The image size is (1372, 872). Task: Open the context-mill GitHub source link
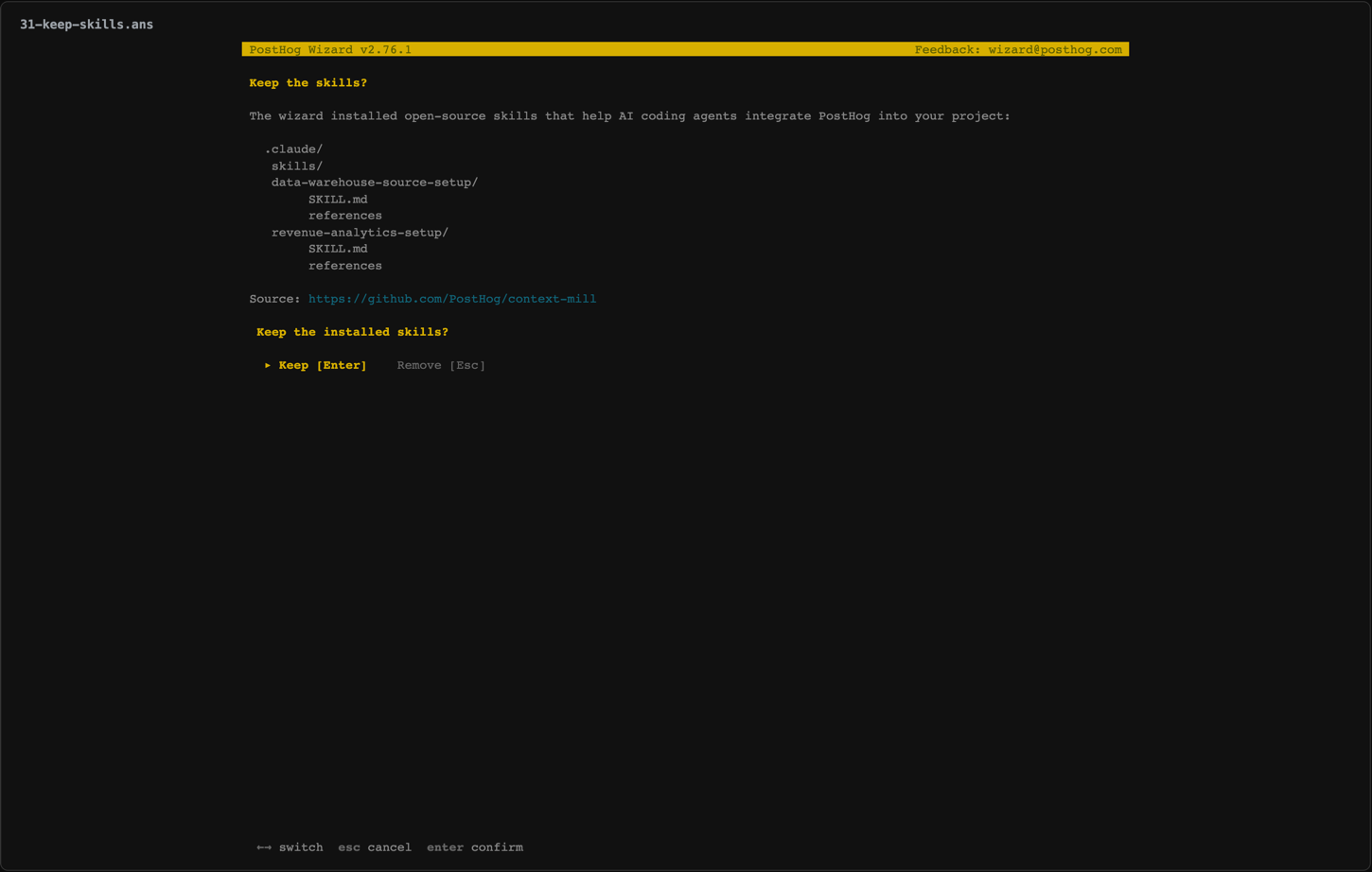tap(452, 299)
